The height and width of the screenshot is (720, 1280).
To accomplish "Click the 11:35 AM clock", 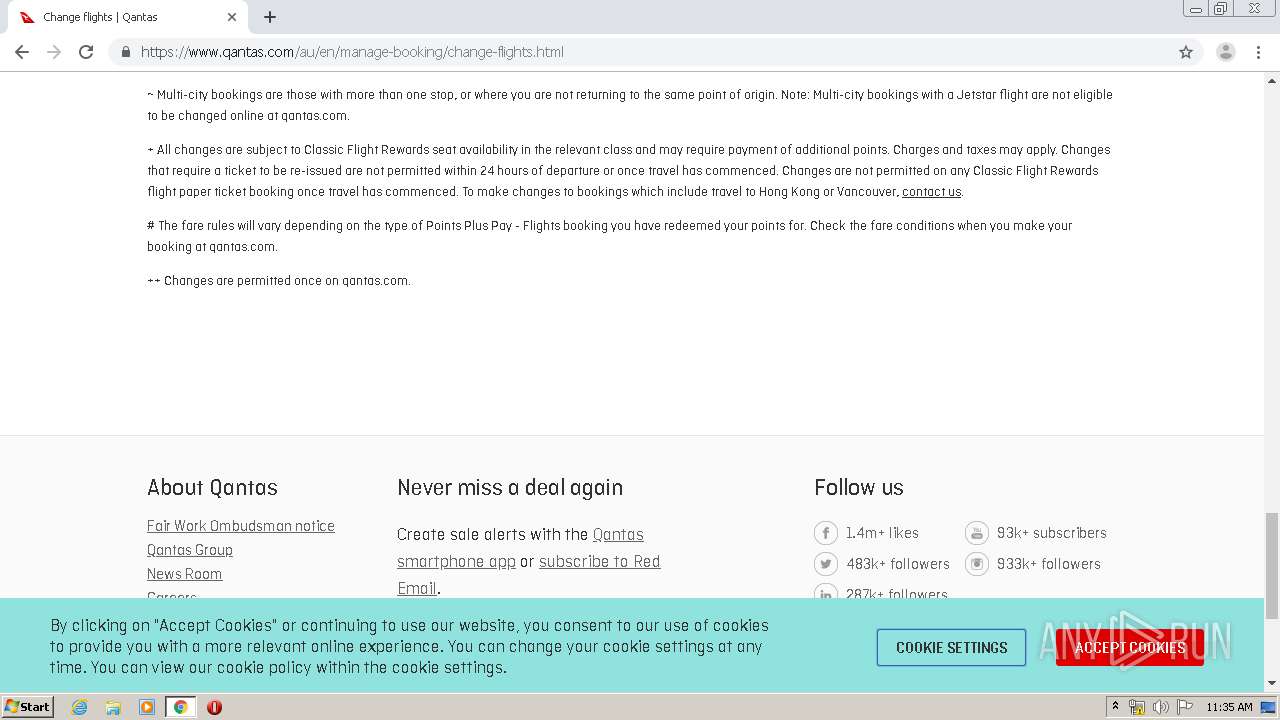I will (x=1229, y=707).
